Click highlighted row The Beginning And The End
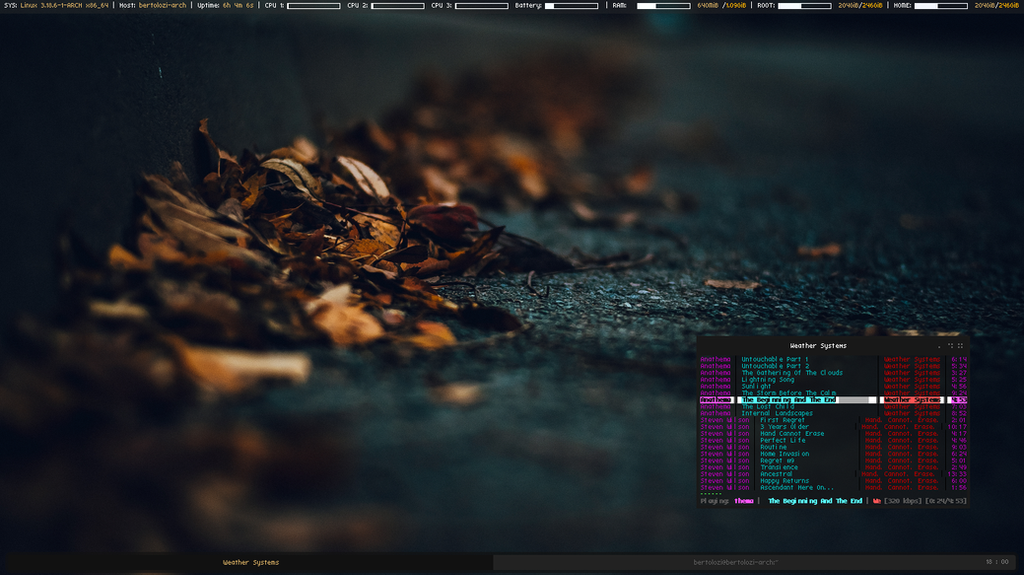This screenshot has height=575, width=1024. [833, 400]
